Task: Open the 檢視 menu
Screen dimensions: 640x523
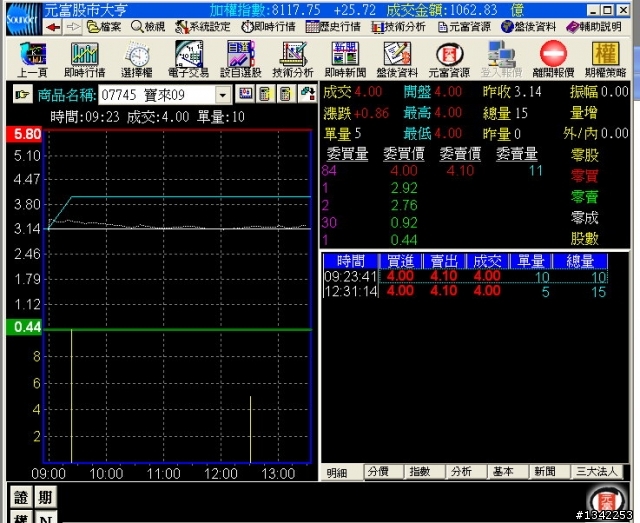Action: point(148,27)
